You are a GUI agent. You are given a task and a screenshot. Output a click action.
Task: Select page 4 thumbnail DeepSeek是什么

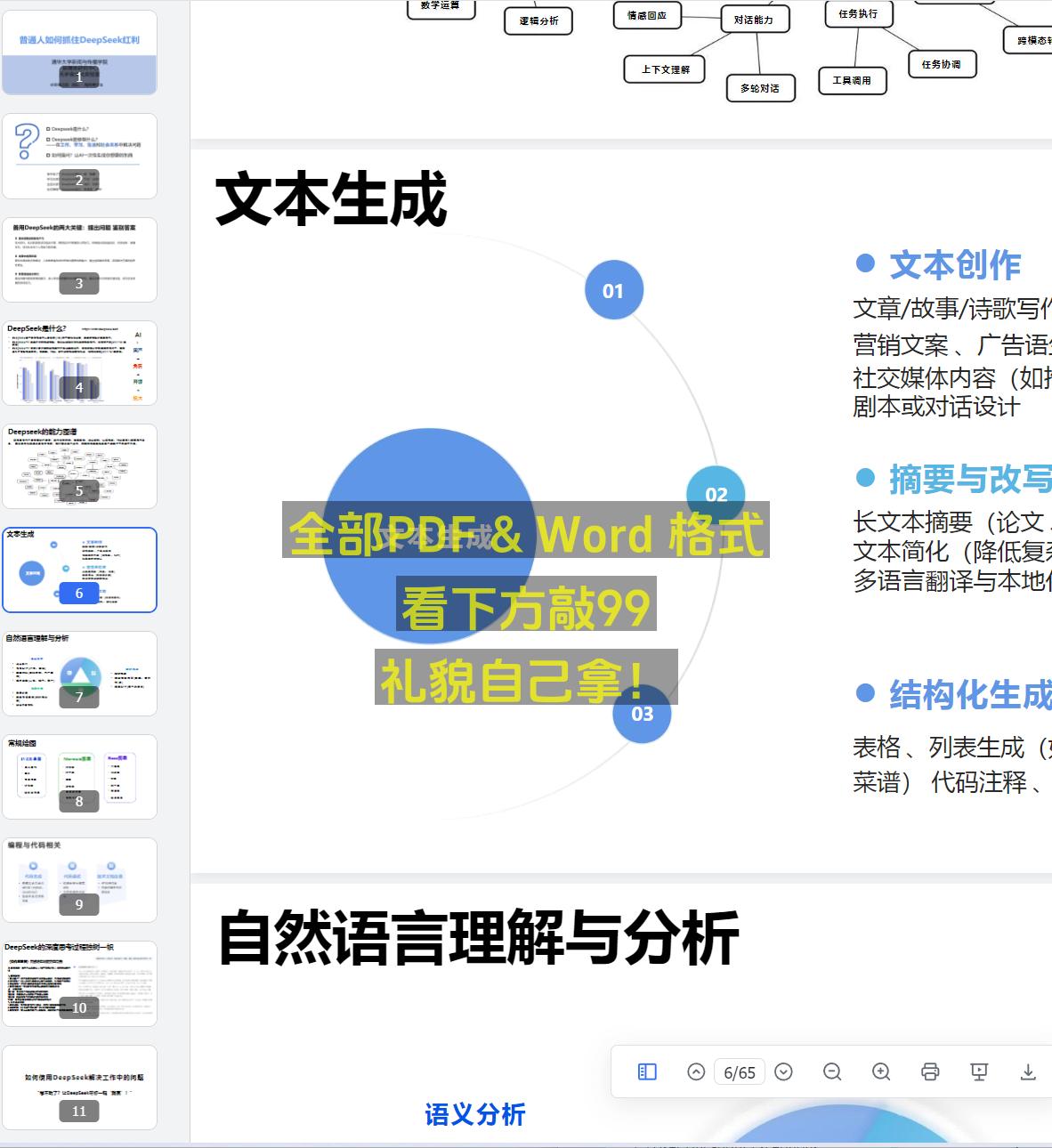(x=79, y=363)
